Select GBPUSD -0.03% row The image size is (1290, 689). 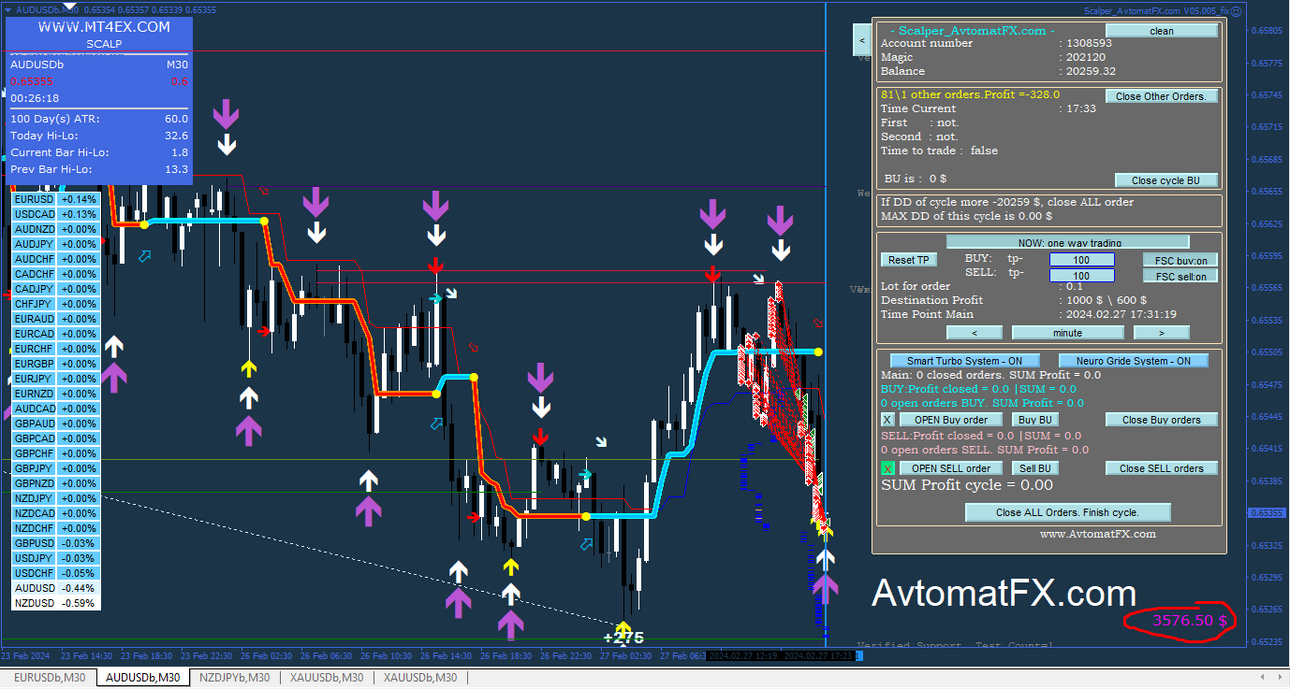click(x=55, y=544)
